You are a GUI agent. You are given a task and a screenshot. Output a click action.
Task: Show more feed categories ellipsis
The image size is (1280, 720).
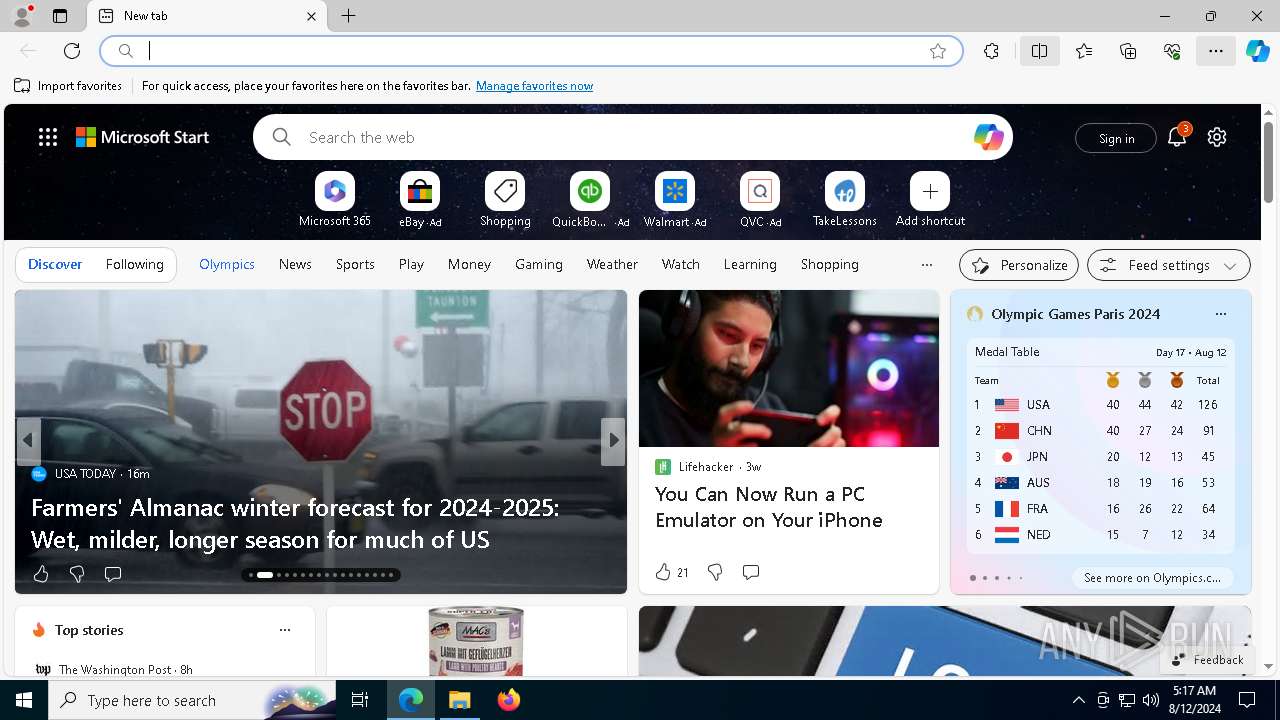coord(926,265)
